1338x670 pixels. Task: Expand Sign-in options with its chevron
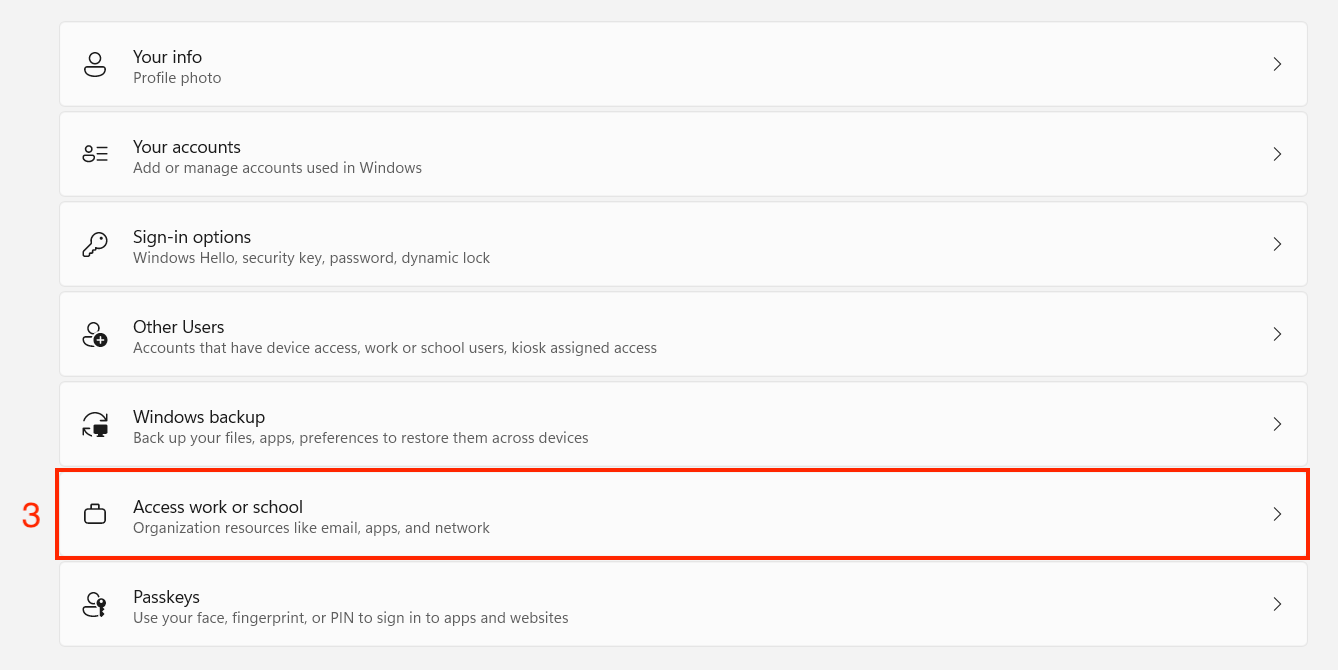[1277, 244]
